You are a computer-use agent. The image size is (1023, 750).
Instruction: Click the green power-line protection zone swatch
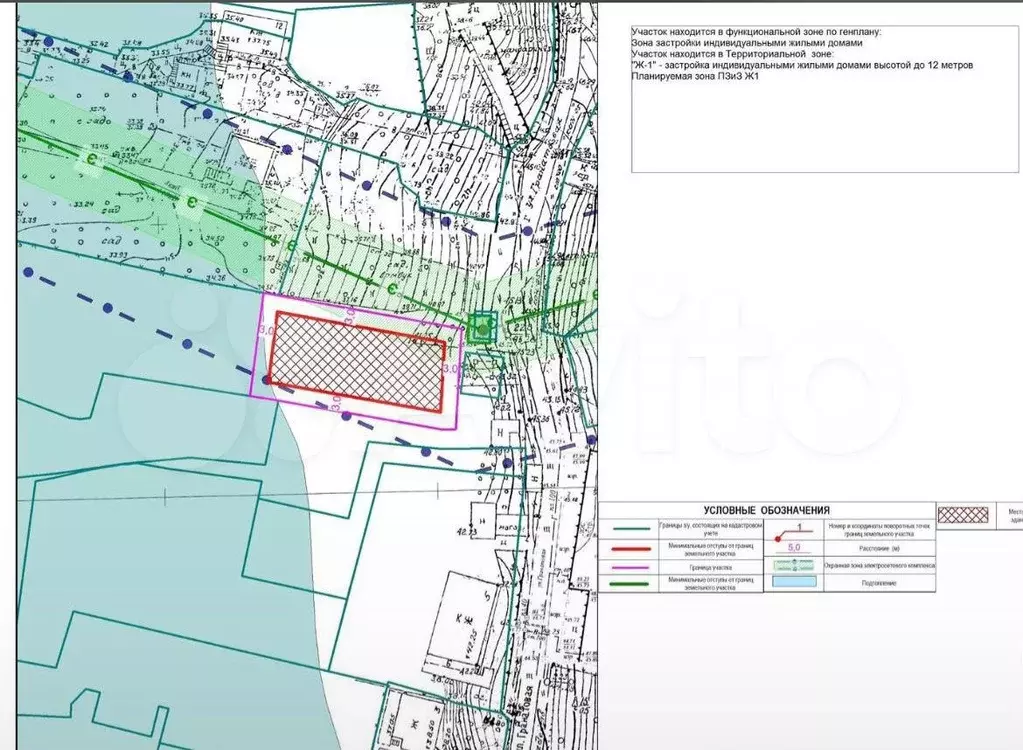tap(794, 565)
